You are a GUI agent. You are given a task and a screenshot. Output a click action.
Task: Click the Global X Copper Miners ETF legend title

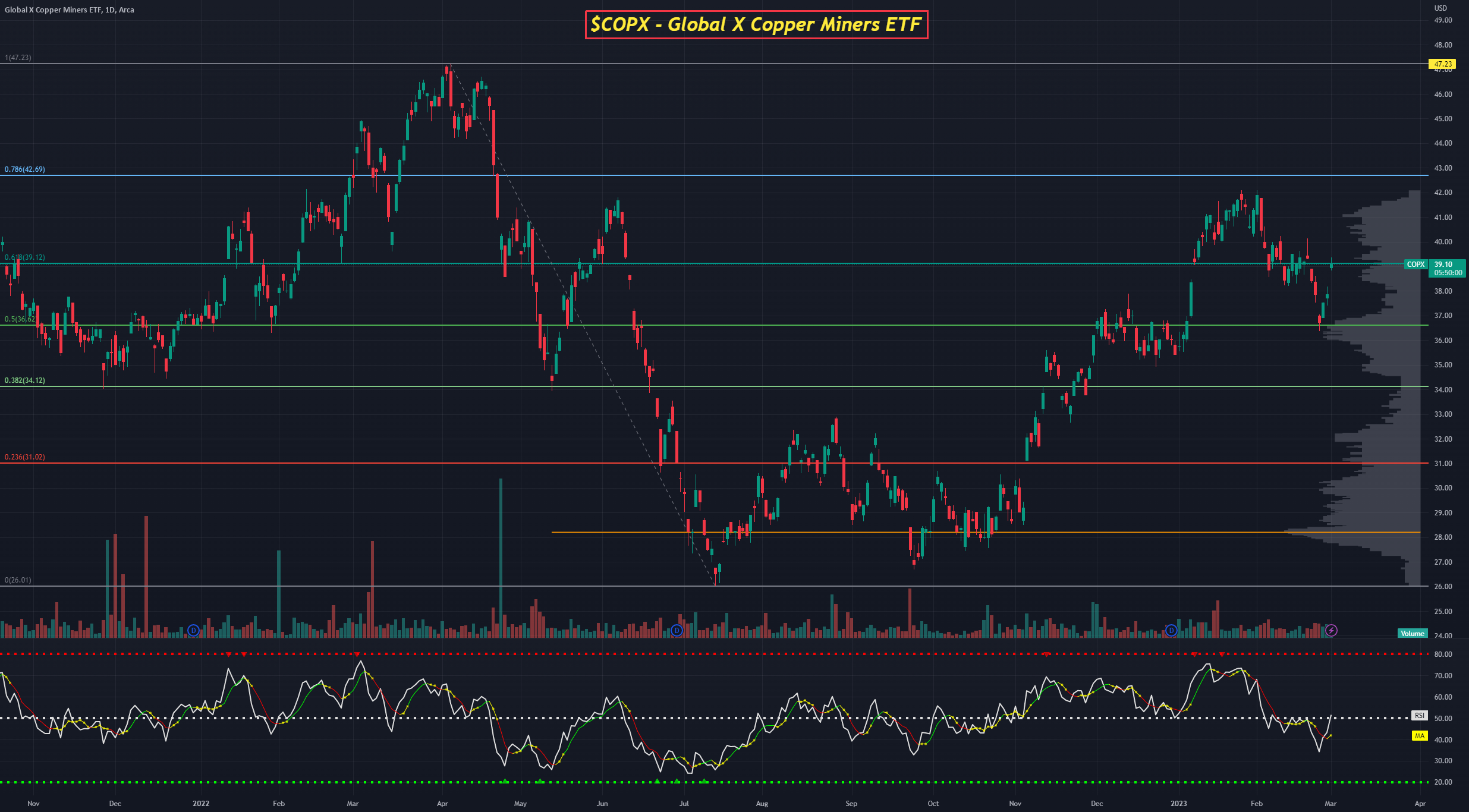point(54,10)
